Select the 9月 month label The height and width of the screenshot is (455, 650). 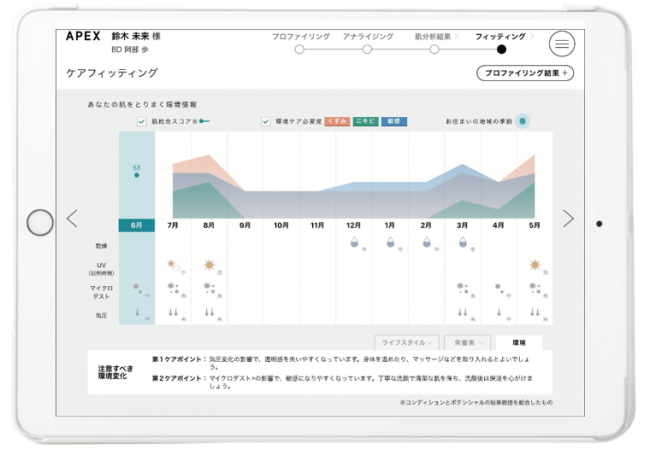245,225
